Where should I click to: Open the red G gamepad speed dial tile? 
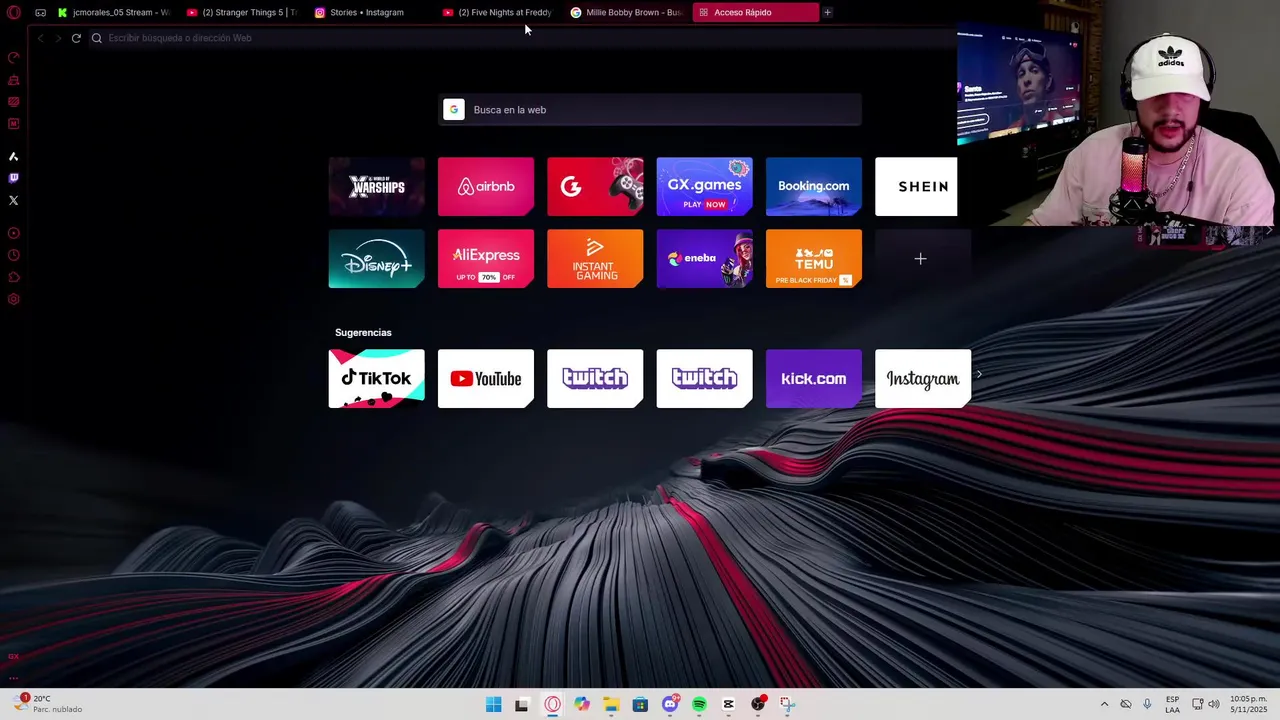[x=595, y=186]
